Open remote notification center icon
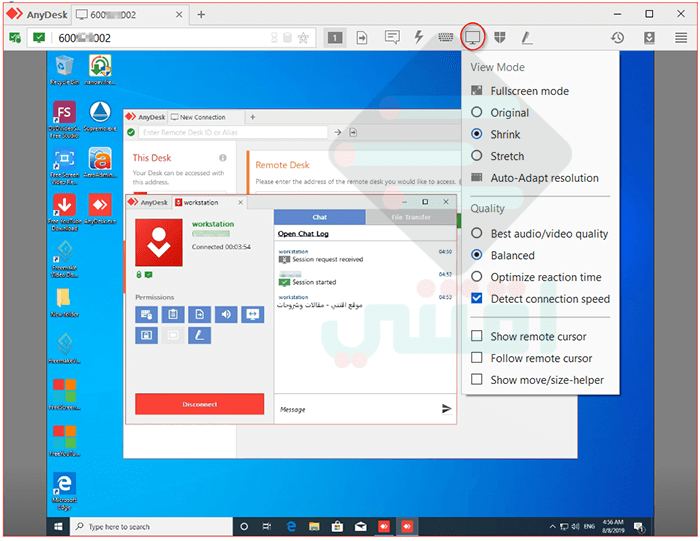Screen dimensions: 700x541 coord(639,527)
